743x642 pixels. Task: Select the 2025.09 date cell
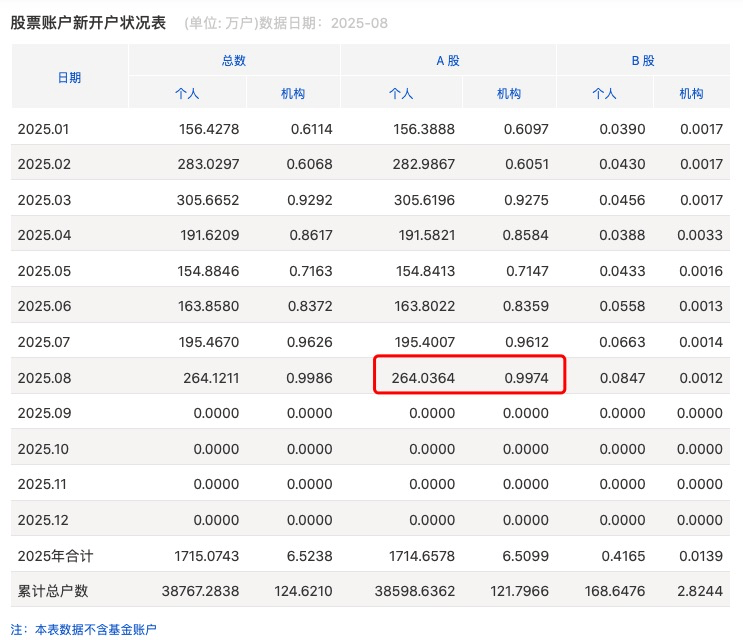pyautogui.click(x=44, y=413)
